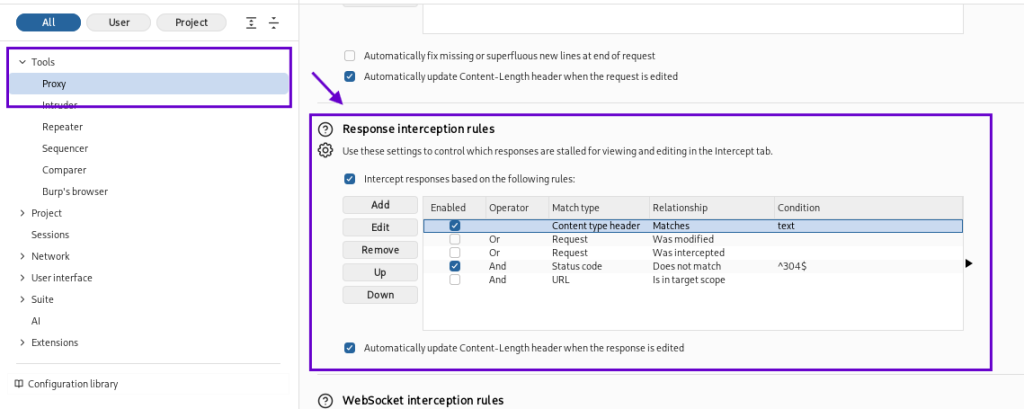
Task: Open the AI settings page
Action: [36, 321]
